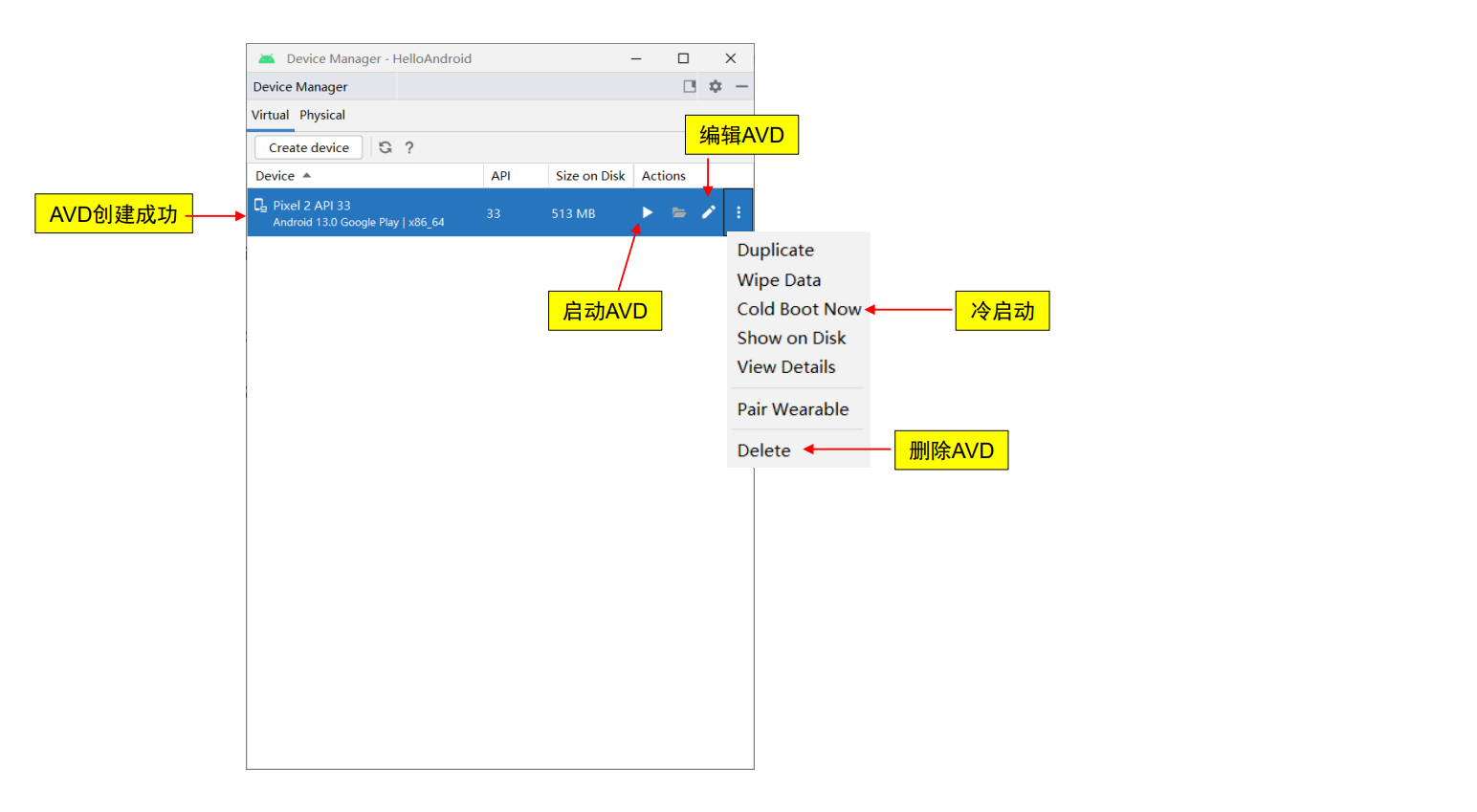Hide the Device Manager panel
Viewport: 1477px width, 812px height.
(x=741, y=86)
